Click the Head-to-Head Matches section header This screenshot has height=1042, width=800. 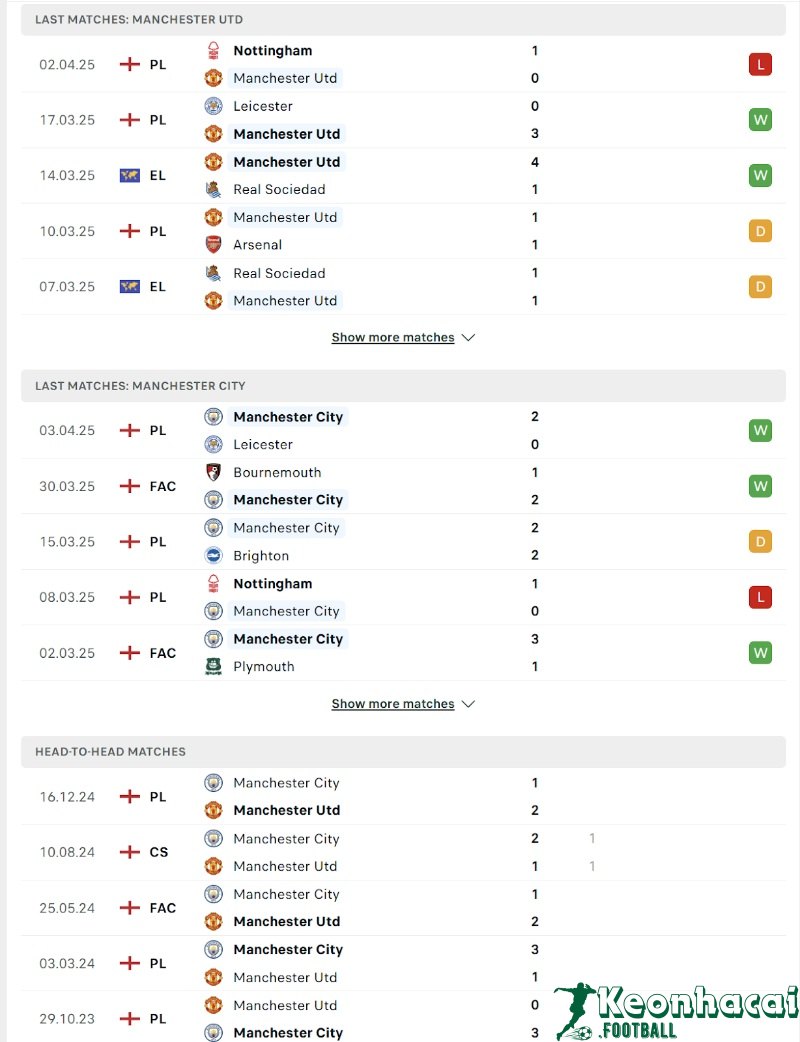[110, 752]
